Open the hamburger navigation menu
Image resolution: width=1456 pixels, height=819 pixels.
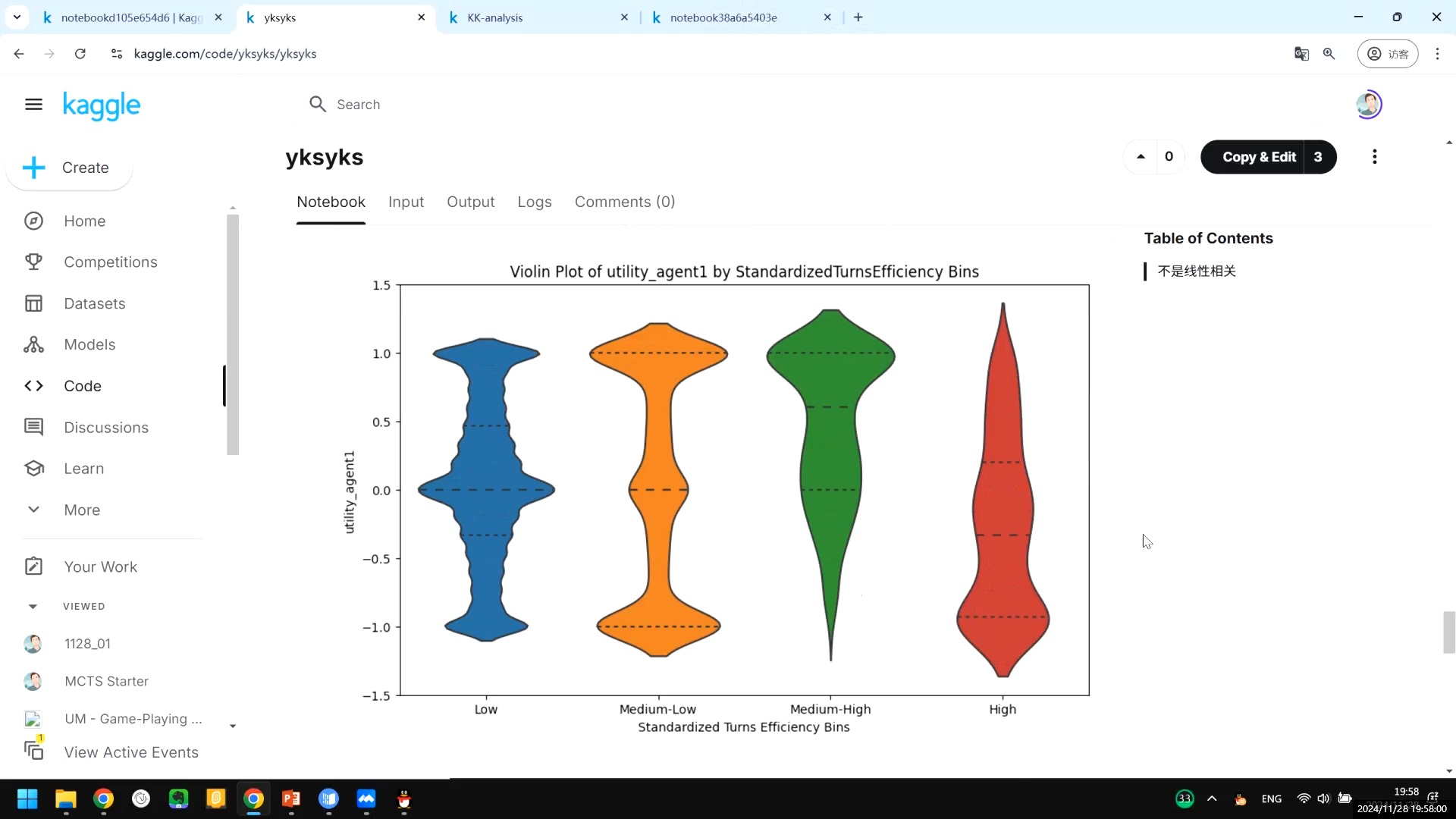click(33, 105)
